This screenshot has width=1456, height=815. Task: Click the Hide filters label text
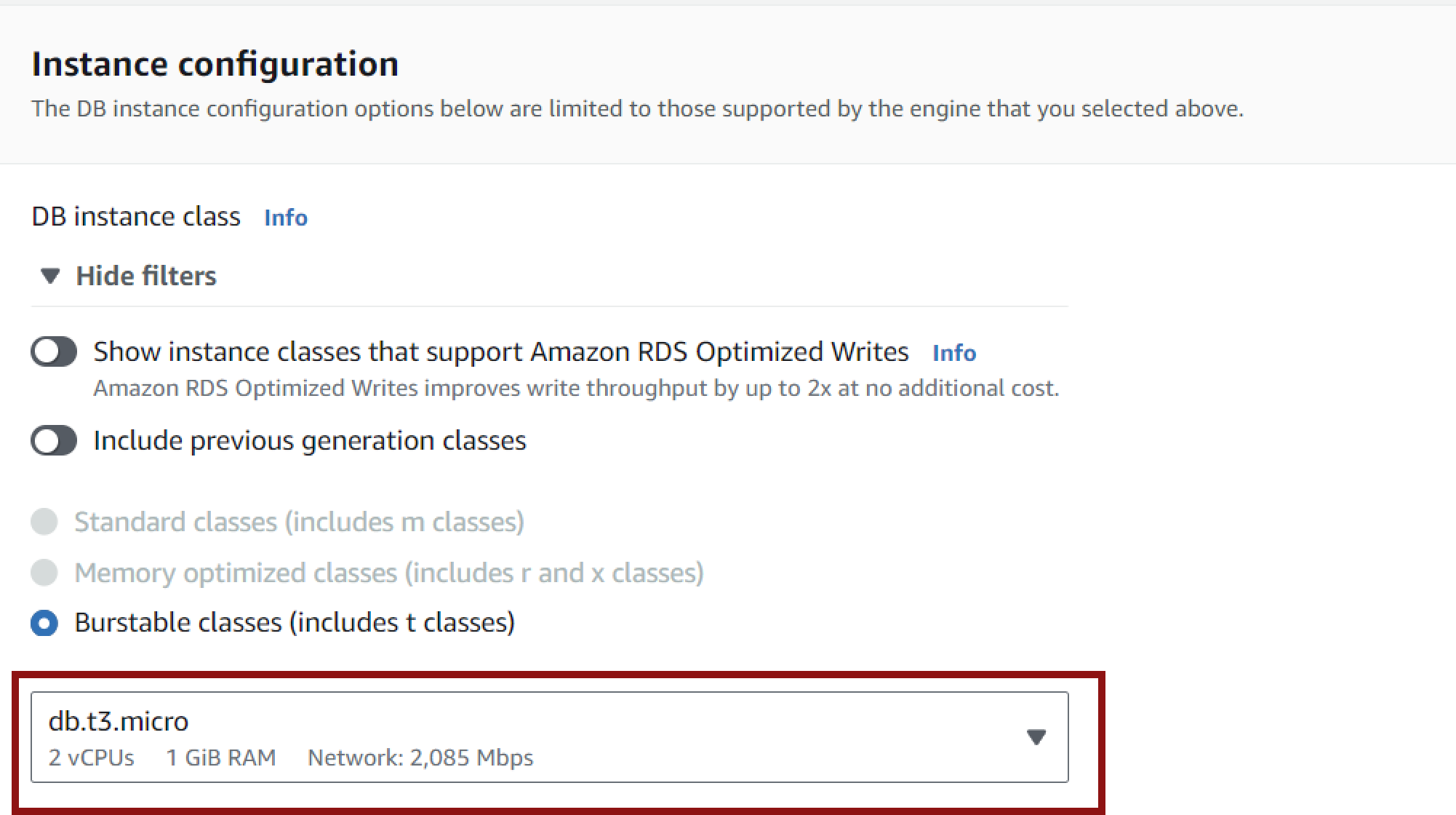[x=146, y=276]
